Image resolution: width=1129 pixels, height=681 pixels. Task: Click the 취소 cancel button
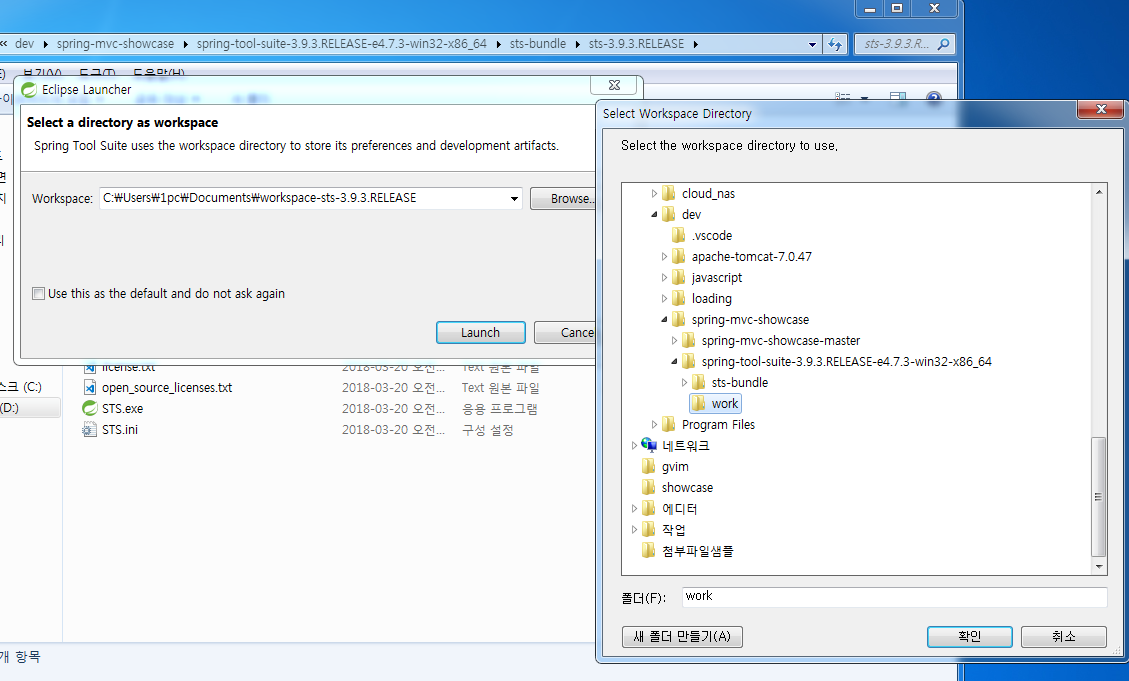point(1063,636)
